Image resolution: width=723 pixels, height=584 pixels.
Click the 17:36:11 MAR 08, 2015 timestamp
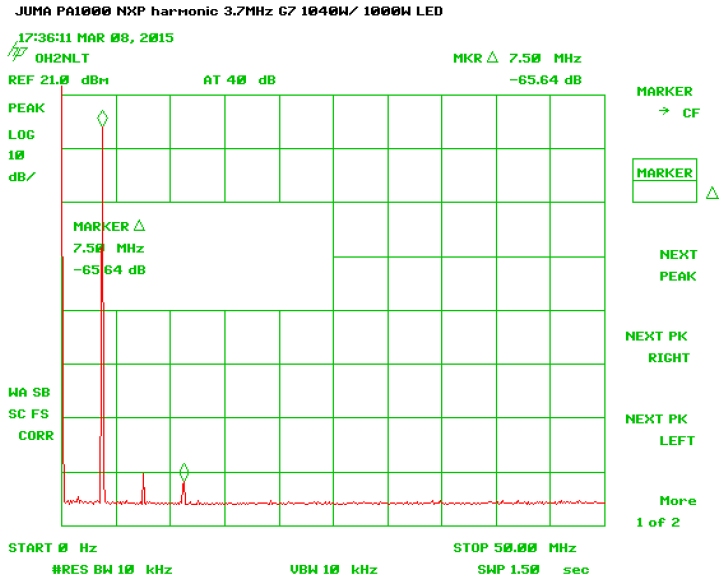(95, 37)
